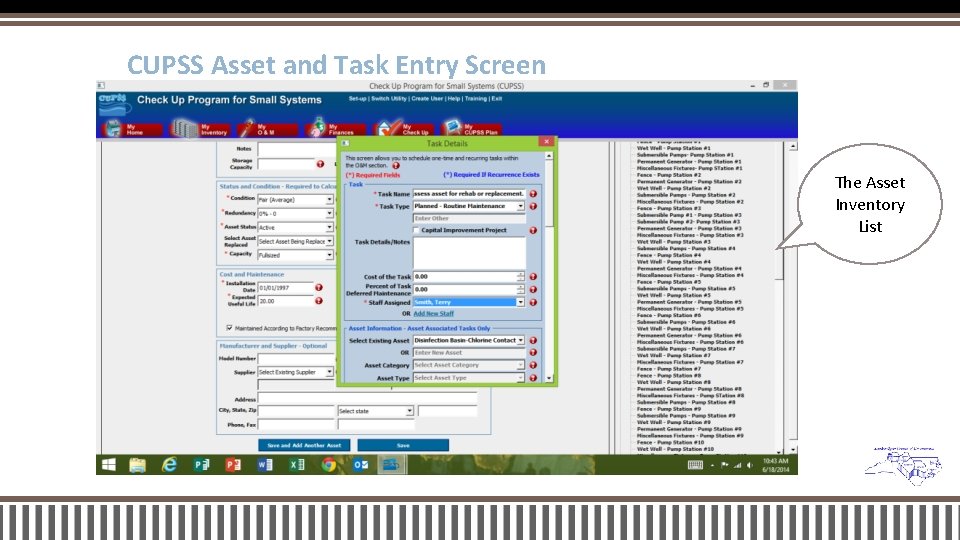Click Exit in top menu
960x540 pixels.
(497, 99)
